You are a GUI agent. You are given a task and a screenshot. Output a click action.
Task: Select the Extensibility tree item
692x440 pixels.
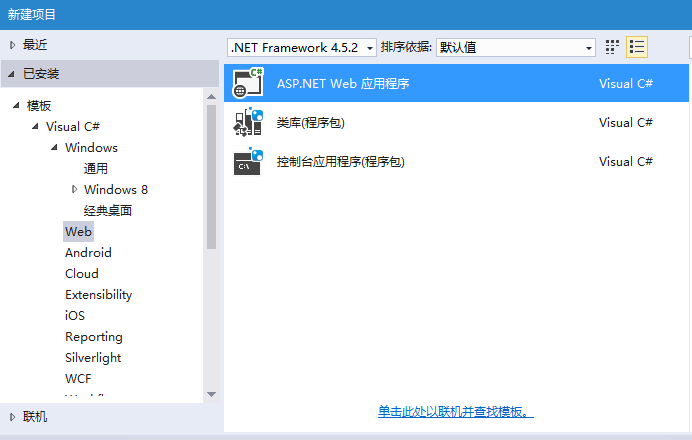pyautogui.click(x=98, y=295)
